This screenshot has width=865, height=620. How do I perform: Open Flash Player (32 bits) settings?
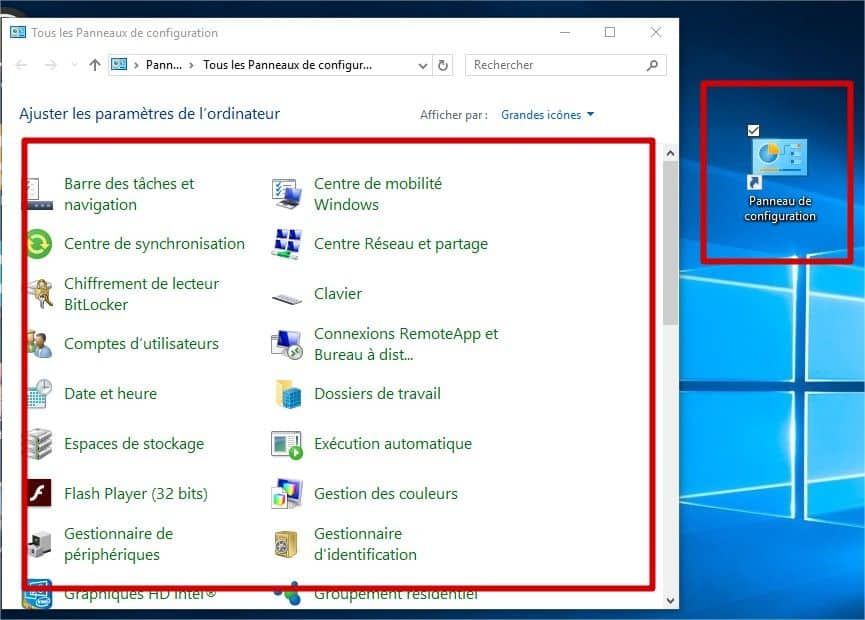tap(136, 493)
